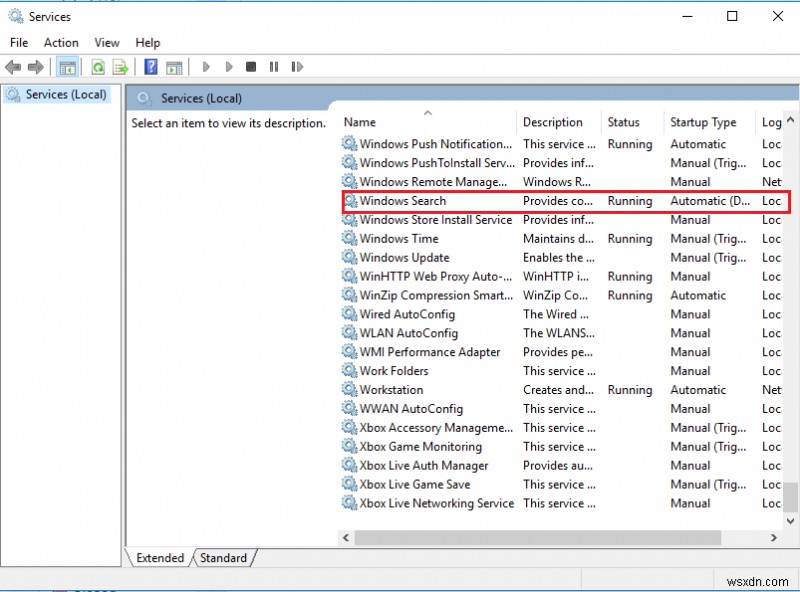The height and width of the screenshot is (592, 800).
Task: Switch to the Extended tab
Action: (x=159, y=558)
